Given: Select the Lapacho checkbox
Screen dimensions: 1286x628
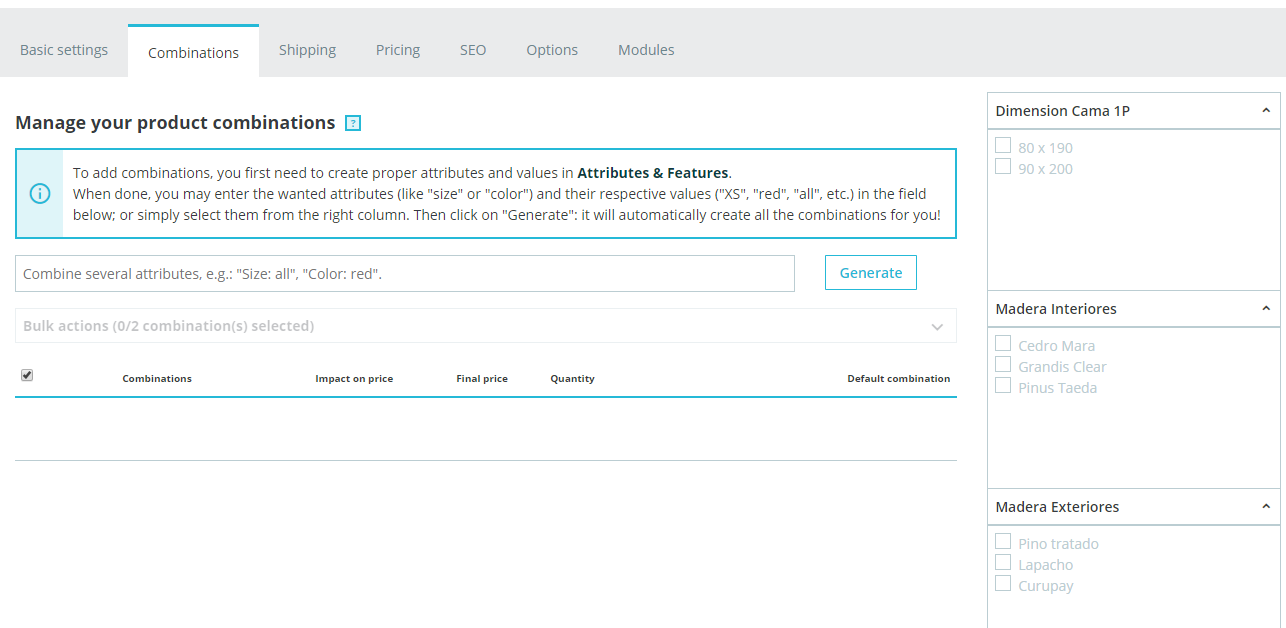Looking at the screenshot, I should [x=1003, y=563].
